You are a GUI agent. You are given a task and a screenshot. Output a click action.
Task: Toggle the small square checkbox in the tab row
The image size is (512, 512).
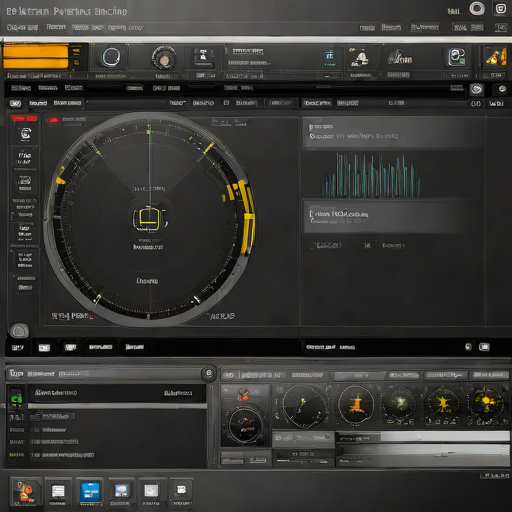click(226, 103)
